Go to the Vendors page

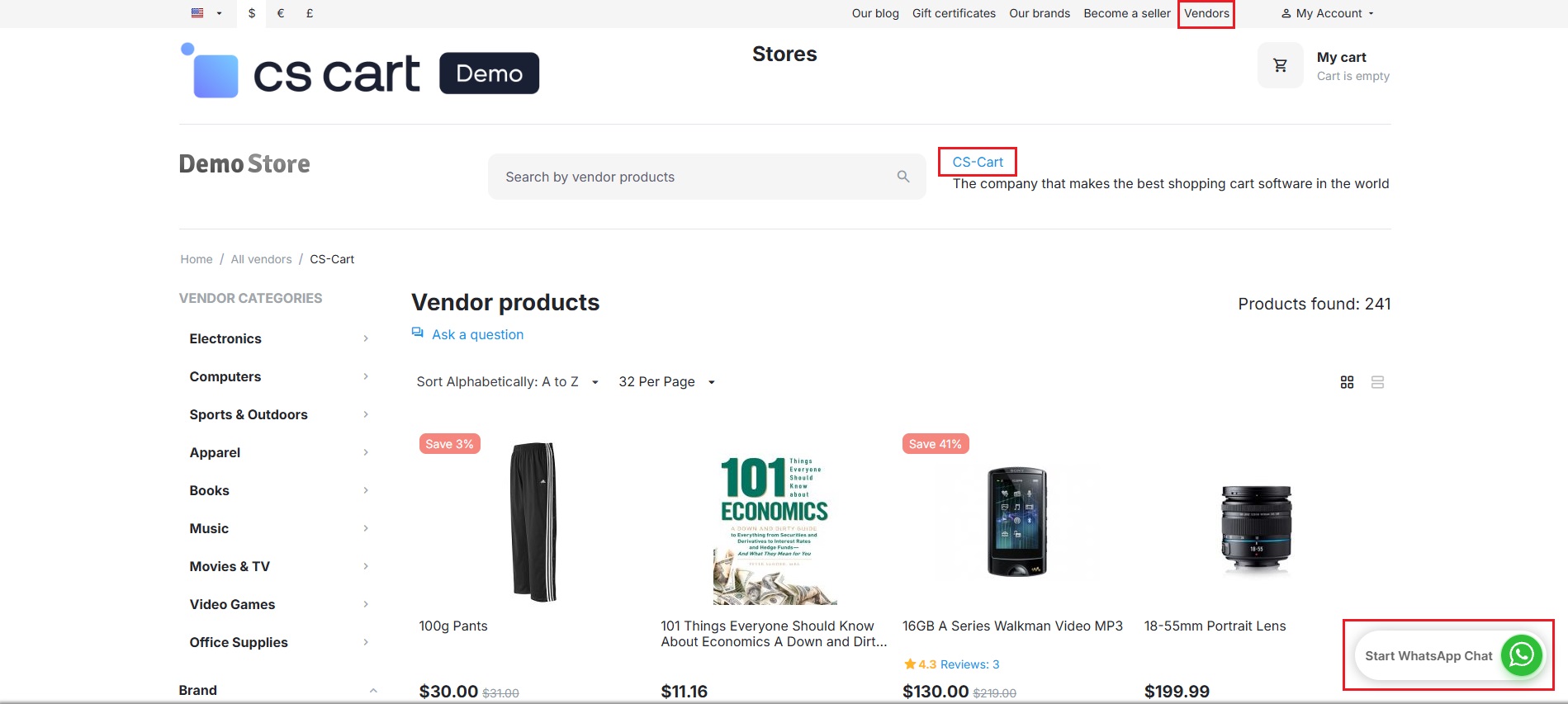(1206, 13)
